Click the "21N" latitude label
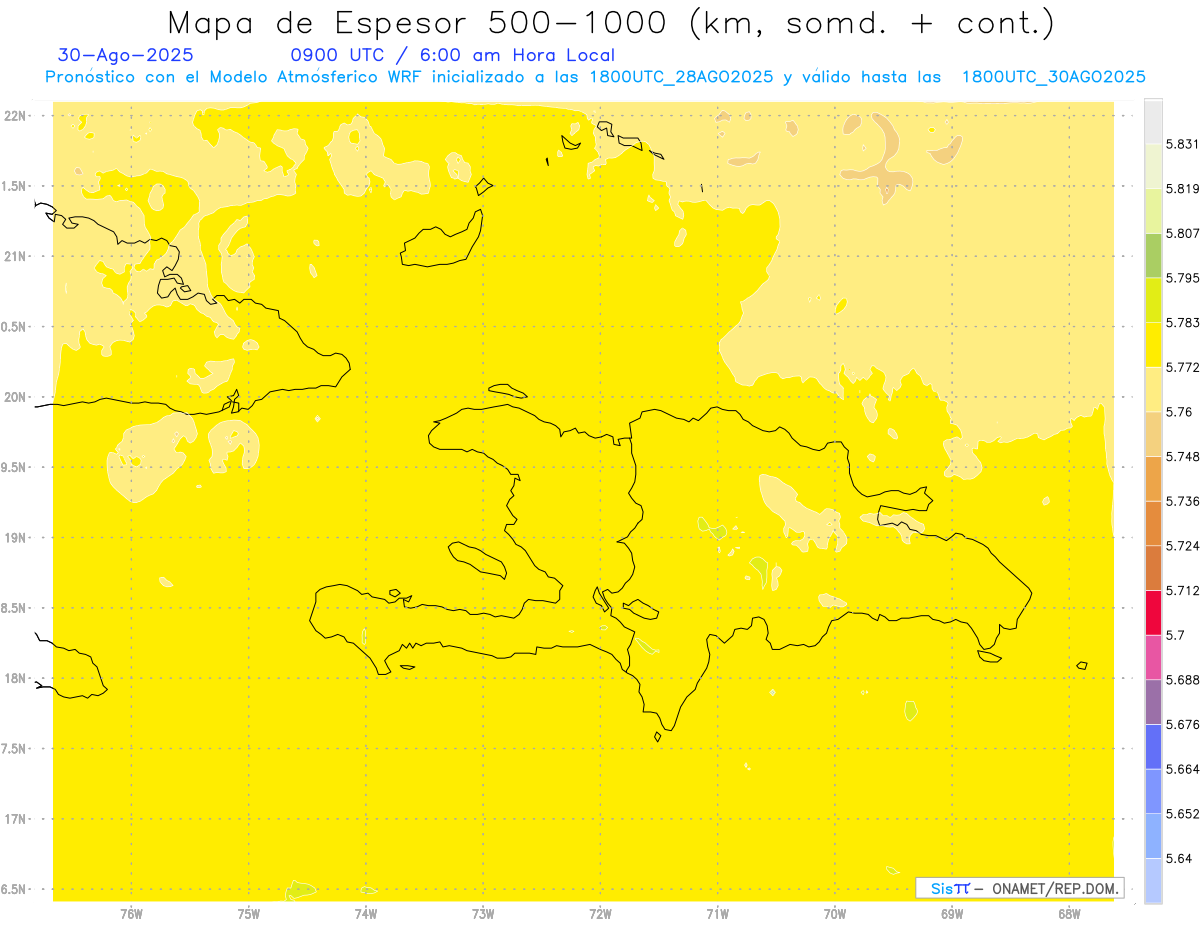 pos(14,256)
